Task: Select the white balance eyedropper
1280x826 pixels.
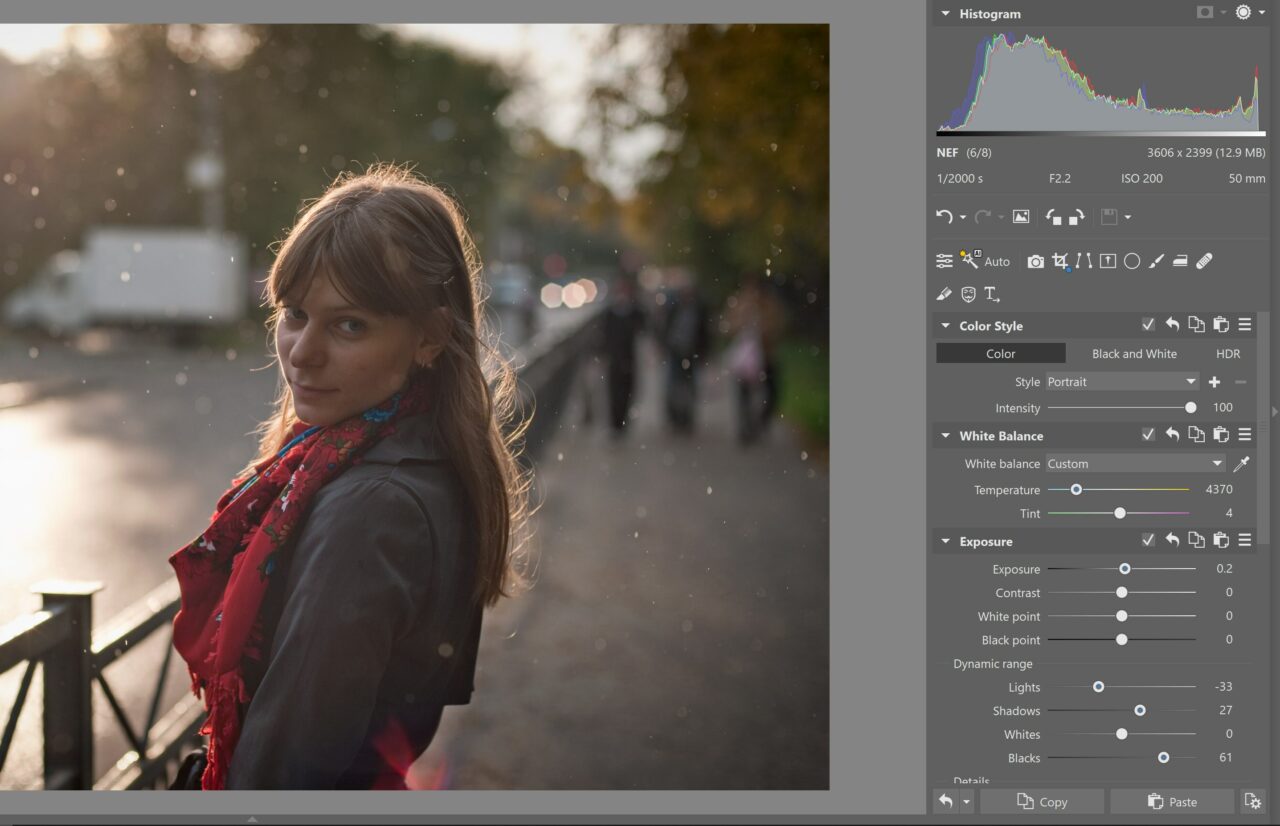Action: 1242,463
